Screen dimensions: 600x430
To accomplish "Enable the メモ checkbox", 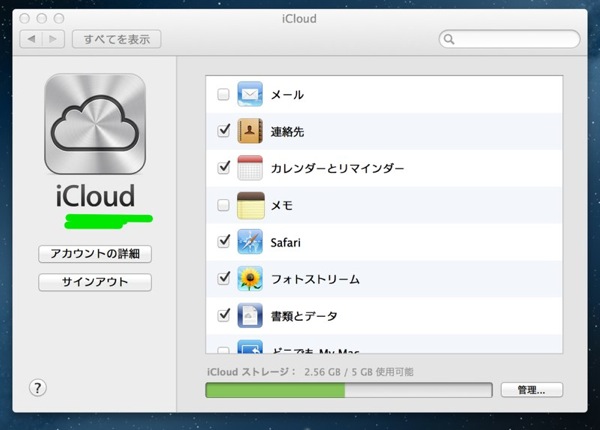I will point(223,205).
